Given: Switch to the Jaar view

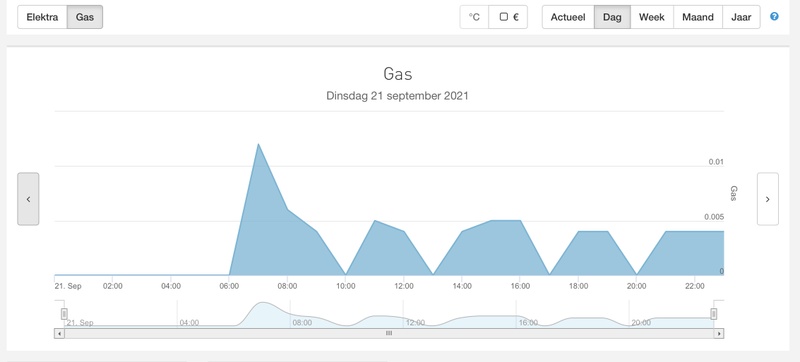Looking at the screenshot, I should coord(741,17).
